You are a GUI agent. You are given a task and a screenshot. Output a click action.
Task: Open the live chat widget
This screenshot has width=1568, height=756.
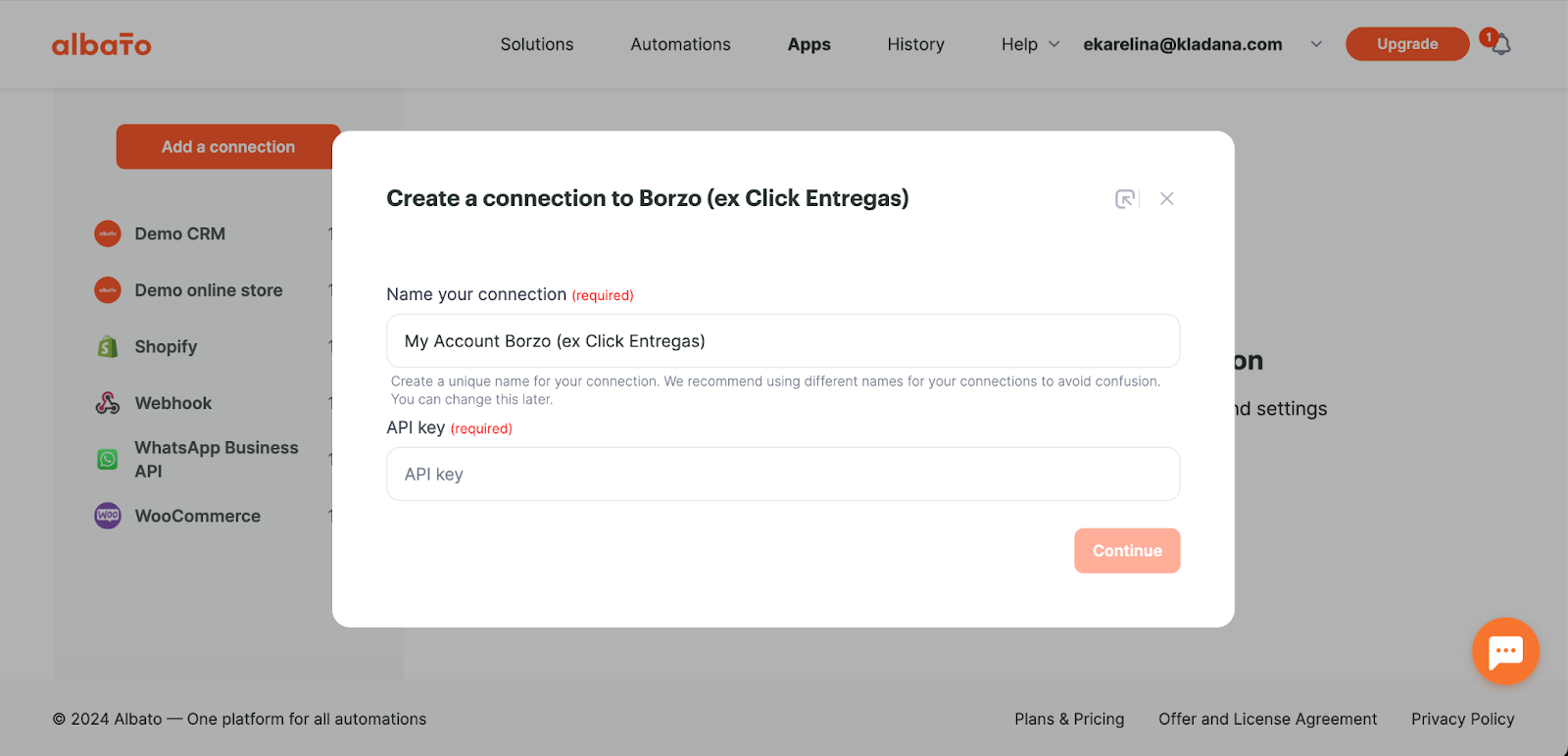pos(1505,651)
